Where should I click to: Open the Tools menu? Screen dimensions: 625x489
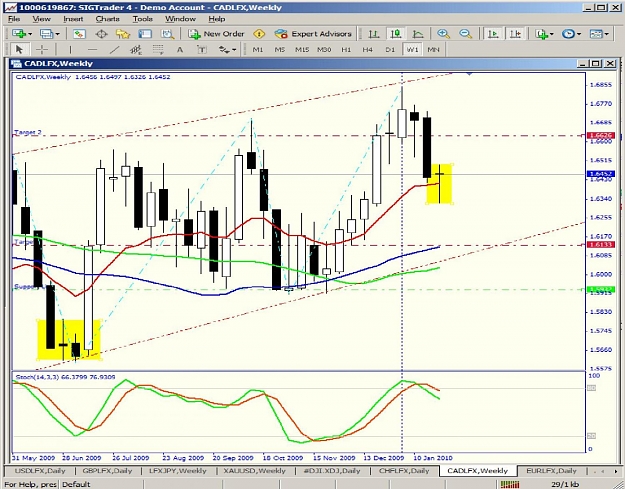[142, 19]
